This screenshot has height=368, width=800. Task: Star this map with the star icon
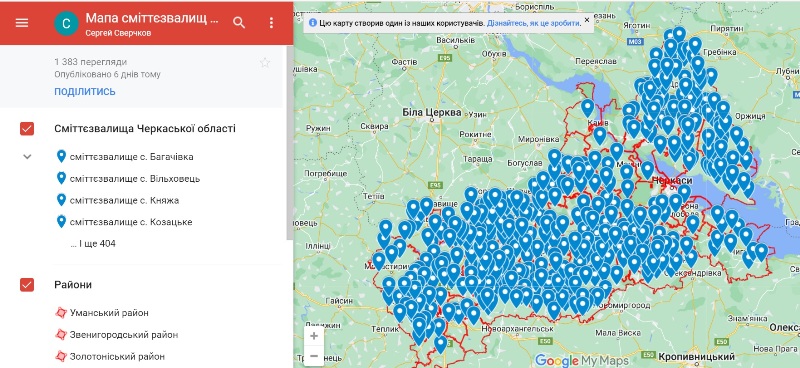click(x=264, y=63)
